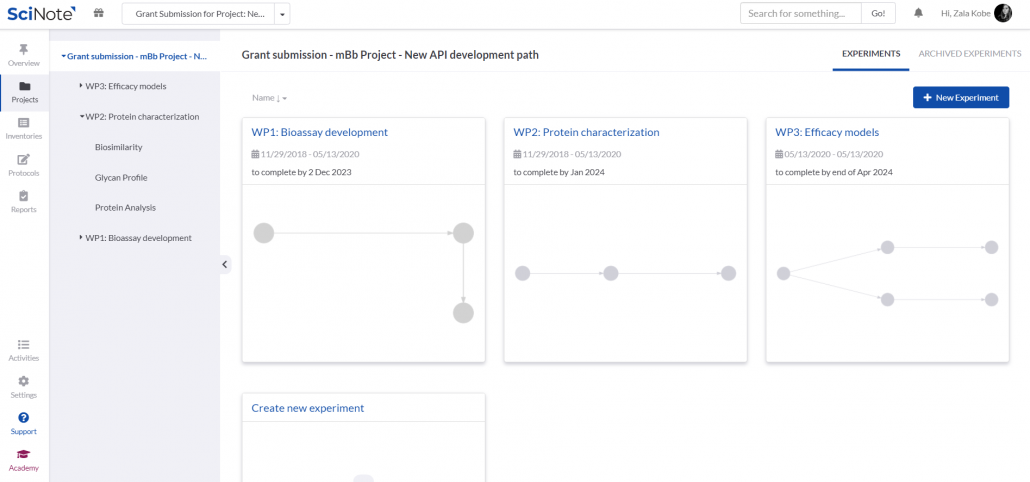Expand the WP3: Efficacy models tree node
The height and width of the screenshot is (482, 1030).
tap(81, 86)
